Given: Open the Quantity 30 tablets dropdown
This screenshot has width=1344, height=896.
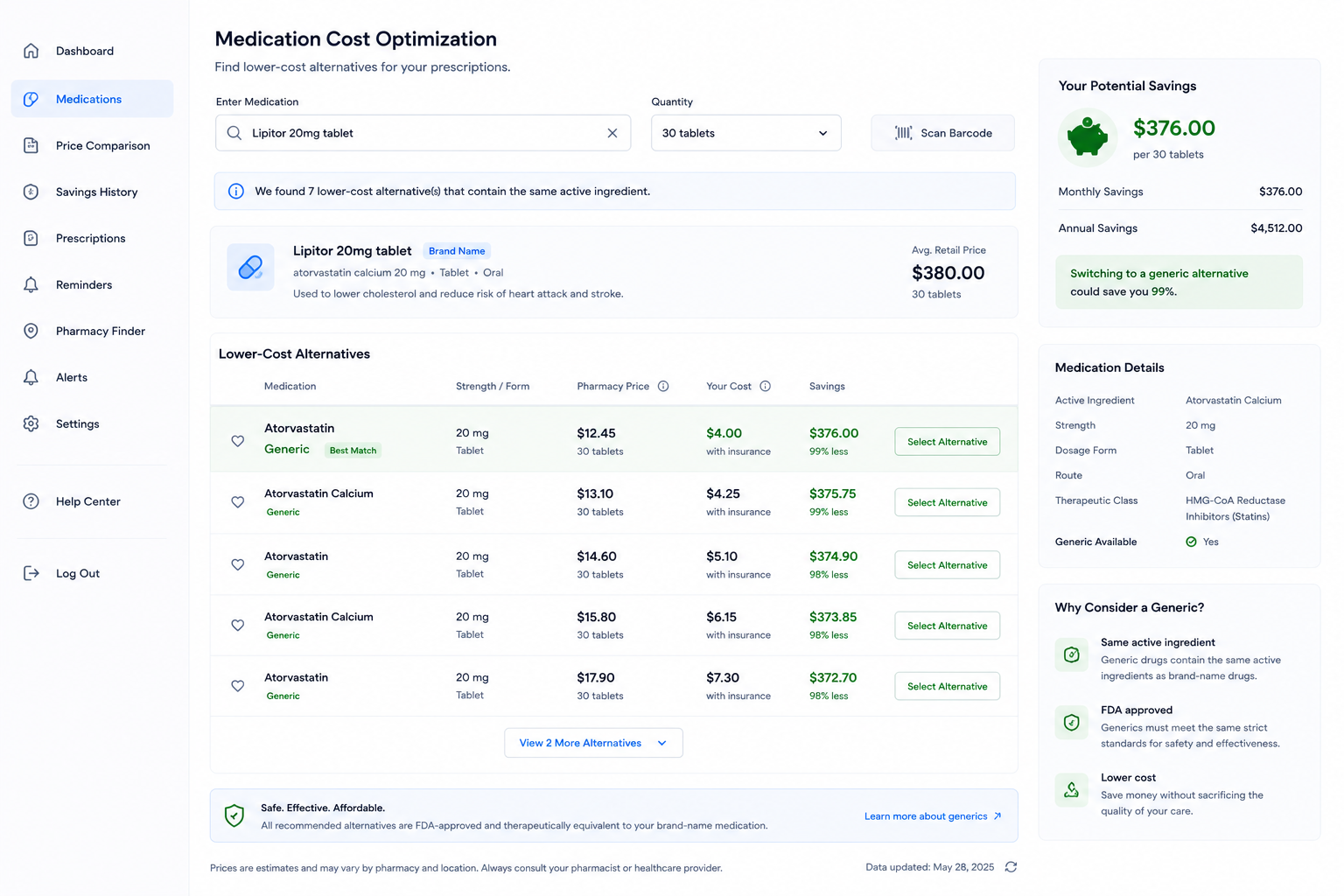Looking at the screenshot, I should tap(746, 133).
